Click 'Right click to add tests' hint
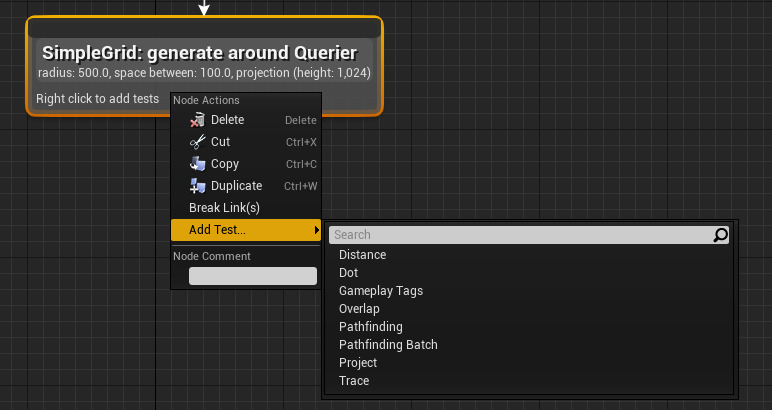The width and height of the screenshot is (772, 410). coord(97,99)
